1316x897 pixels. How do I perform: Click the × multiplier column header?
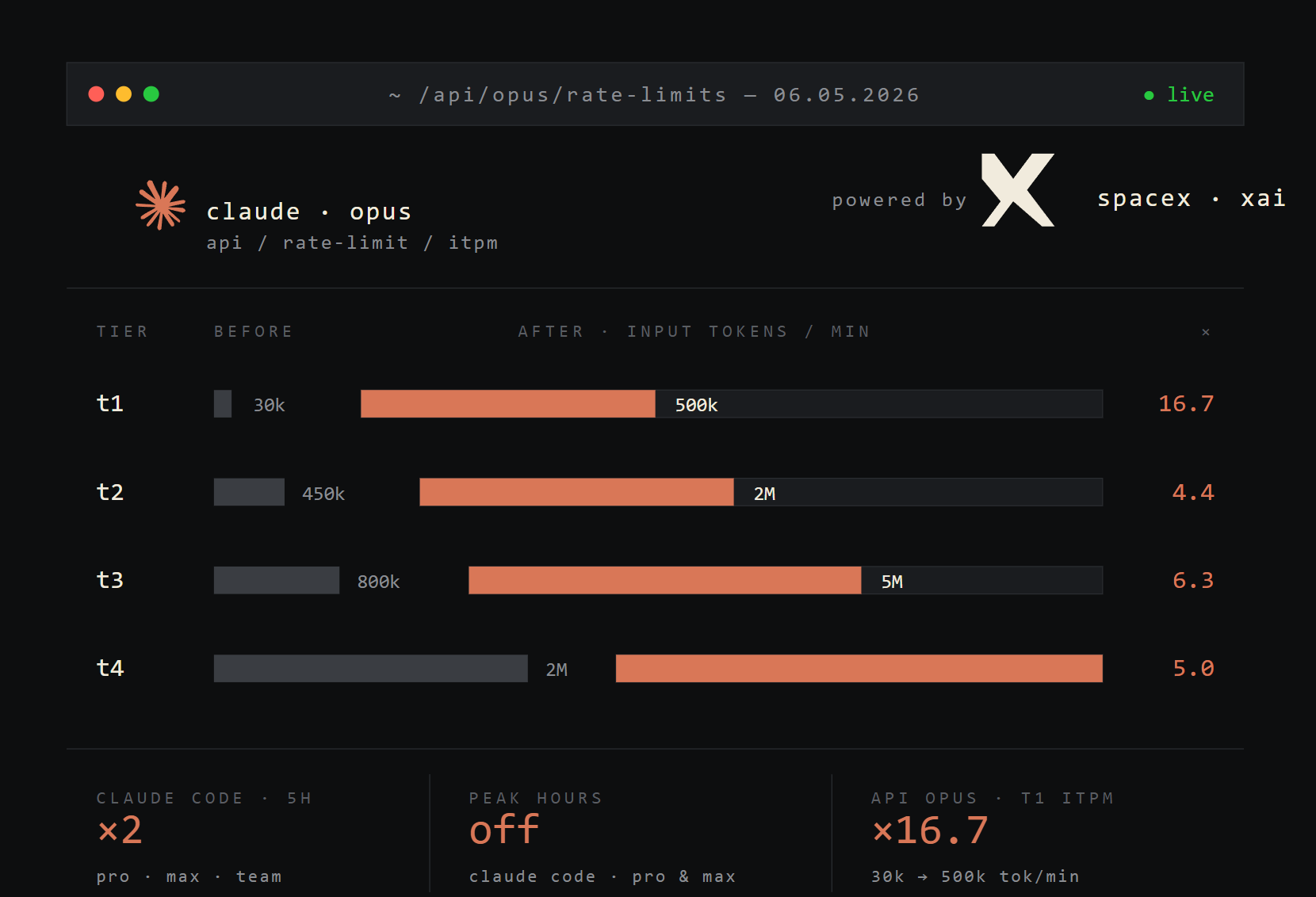pos(1206,332)
